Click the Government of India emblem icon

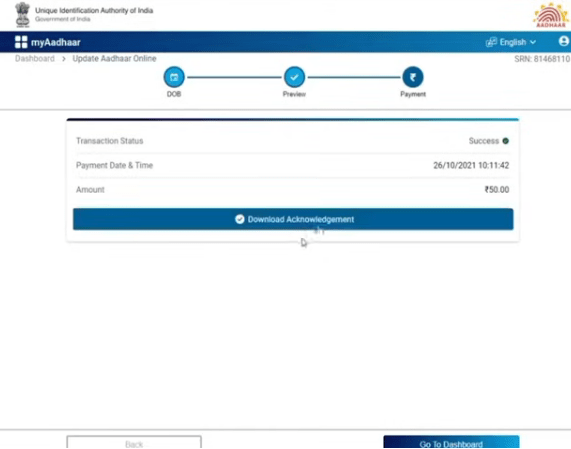[23, 15]
